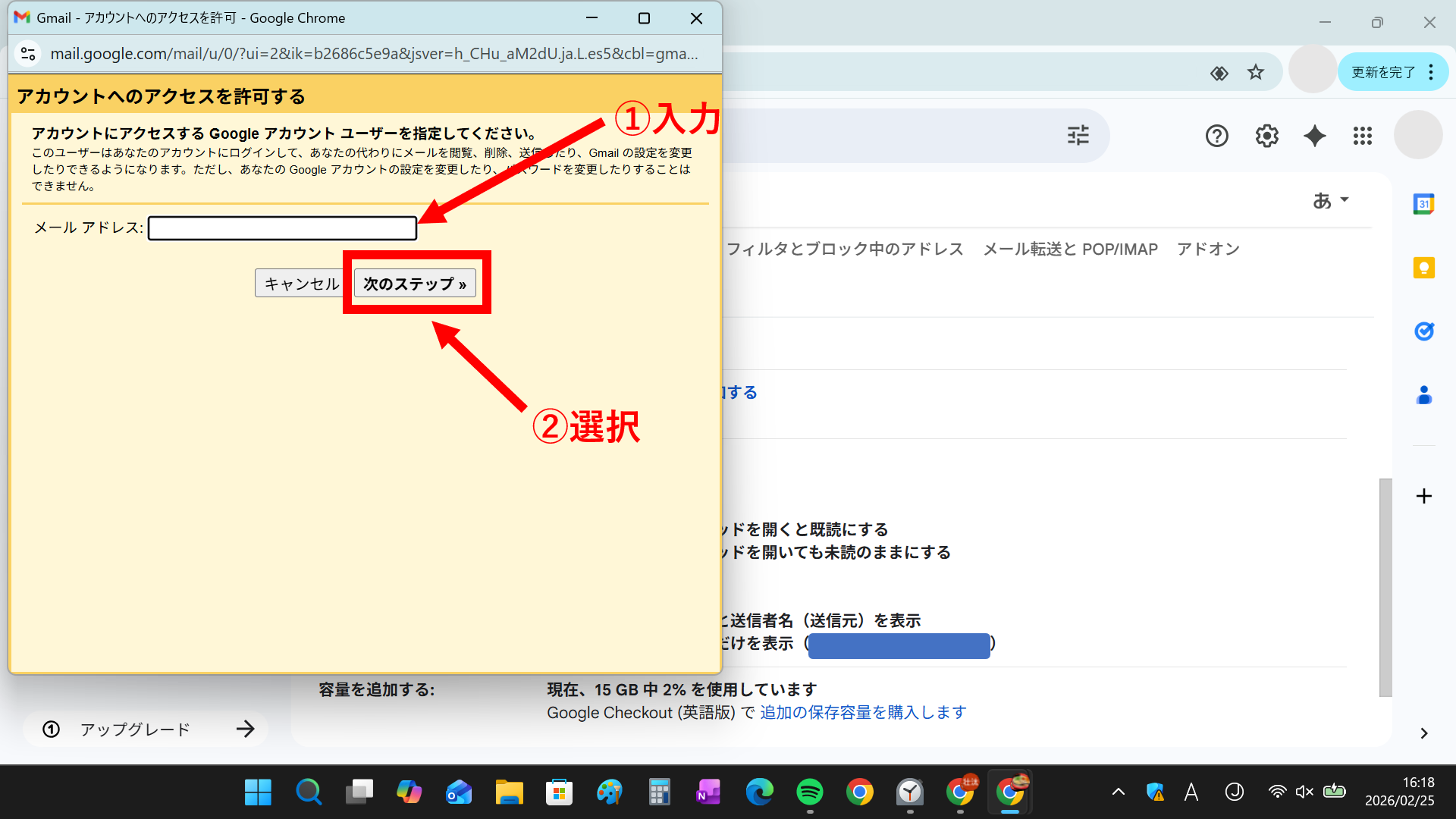Launch Spotify from the taskbar
This screenshot has width=1456, height=819.
click(809, 792)
